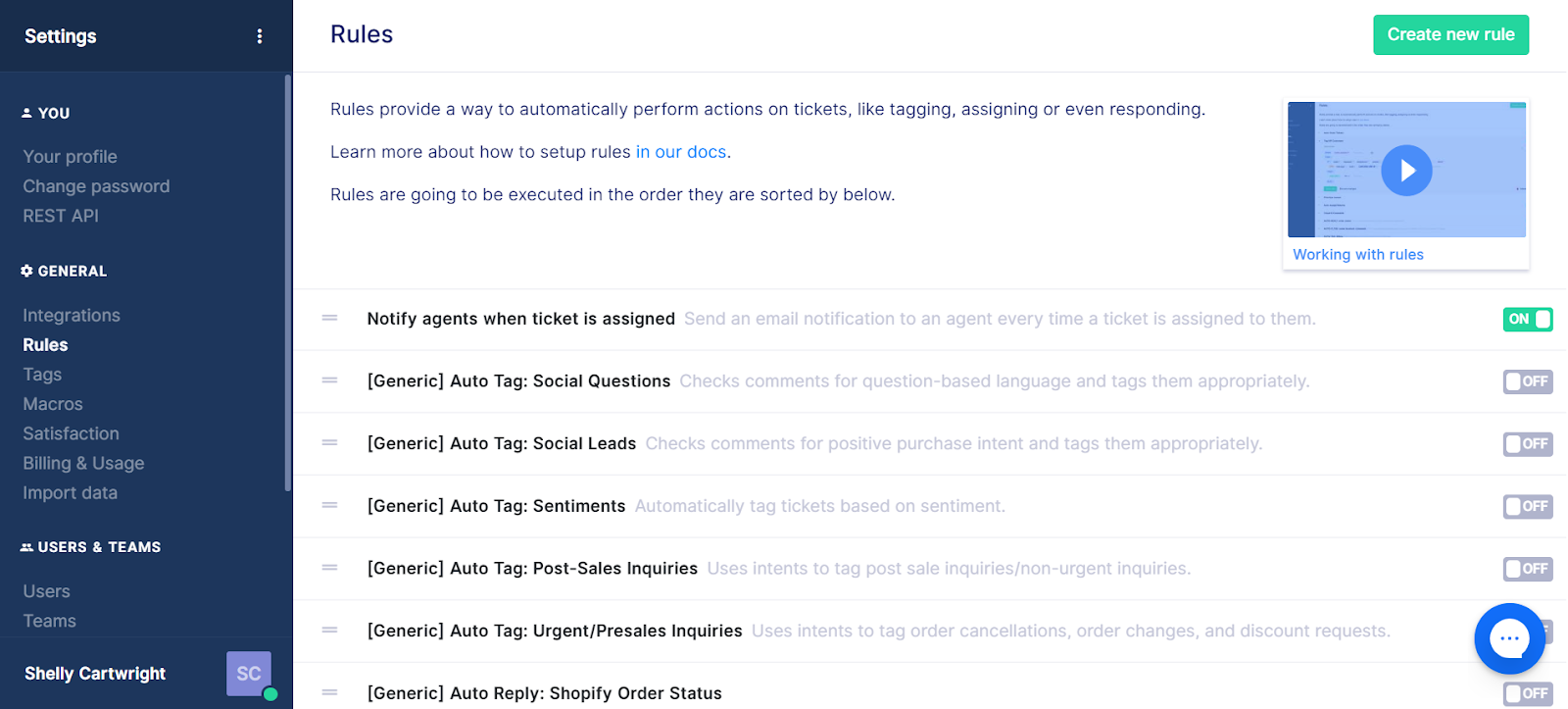Screen dimensions: 1568x709
Task: Open the Tags settings page
Action: coord(42,375)
